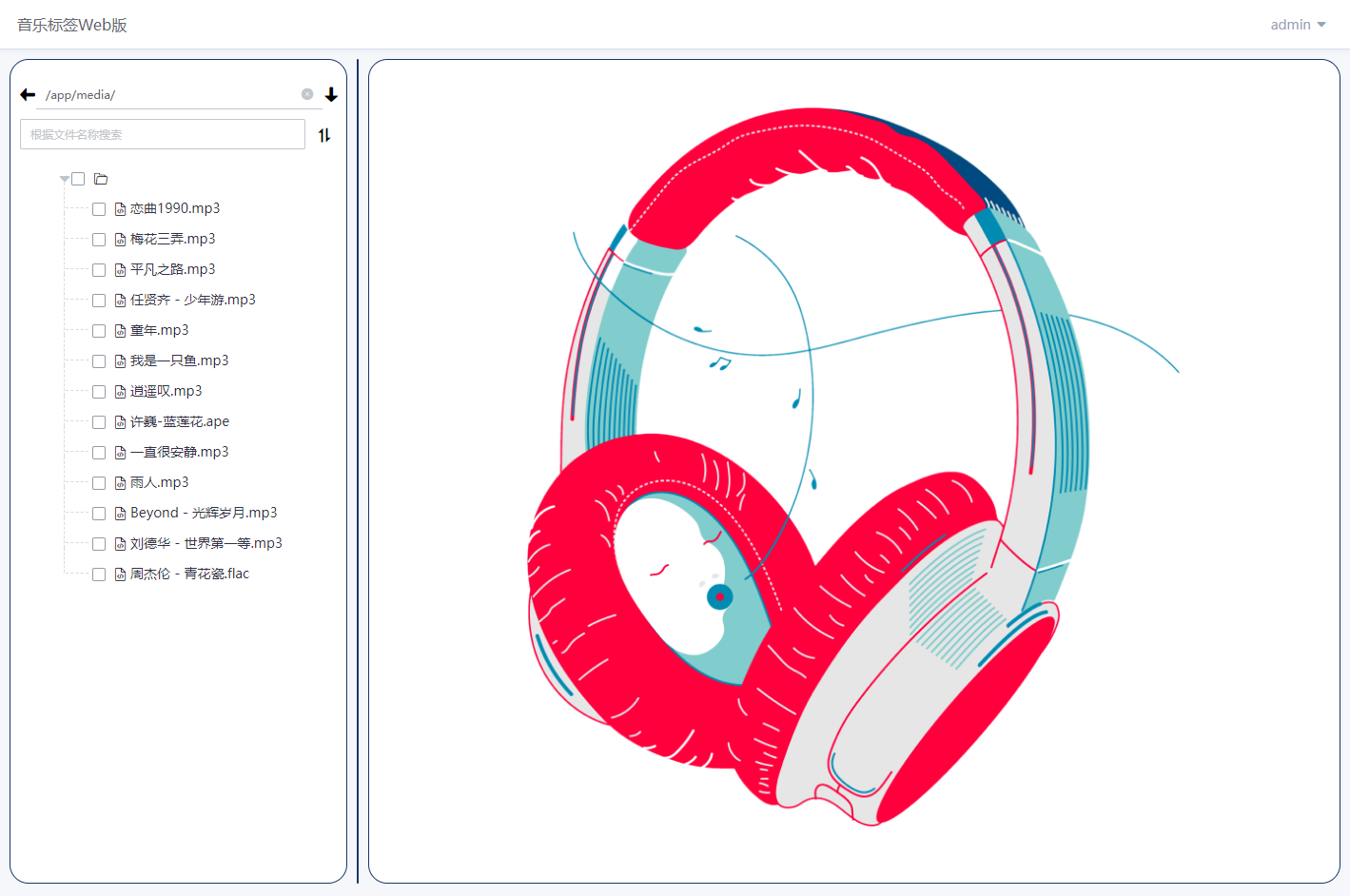This screenshot has width=1350, height=896.
Task: Click the open folder icon at tree root
Action: click(x=101, y=179)
